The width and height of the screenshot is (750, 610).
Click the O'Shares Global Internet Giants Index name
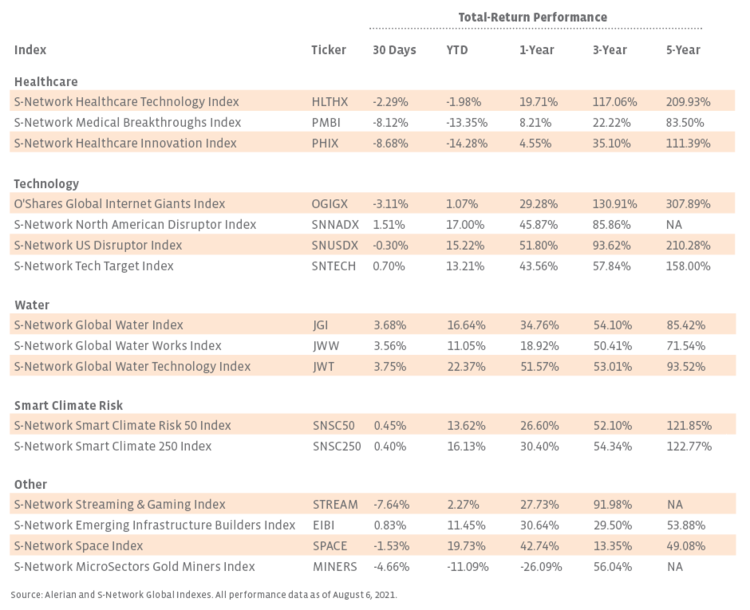pyautogui.click(x=119, y=204)
